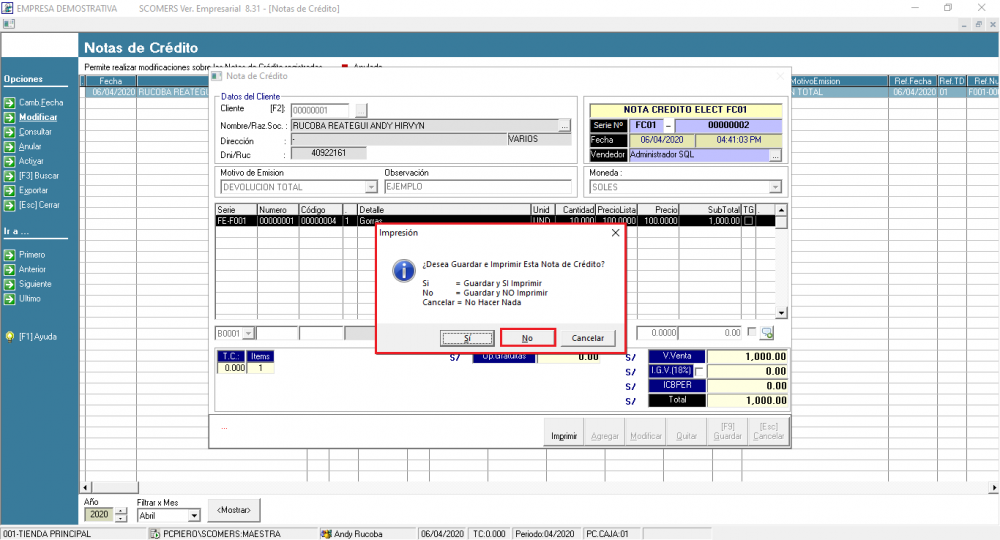Click the Primero navigation arrow icon

coord(10,255)
